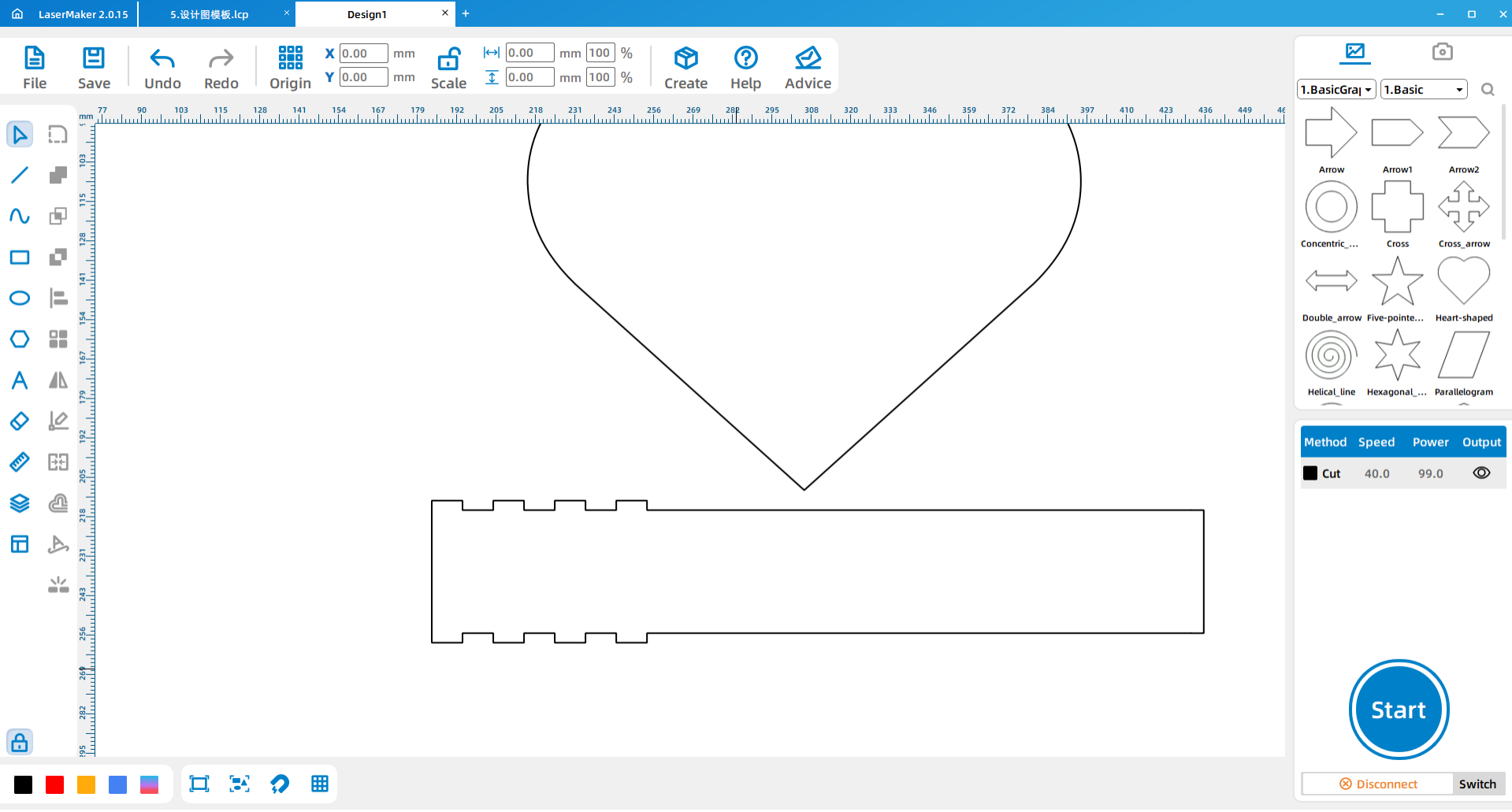Viewport: 1512px width, 812px height.
Task: Open the 1.BasicGraph category dropdown
Action: [1336, 90]
